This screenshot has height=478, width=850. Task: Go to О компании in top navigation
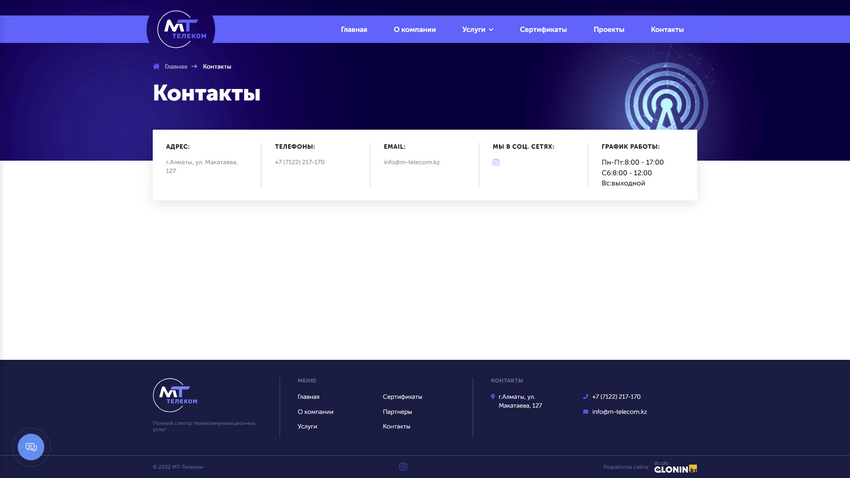pos(415,30)
